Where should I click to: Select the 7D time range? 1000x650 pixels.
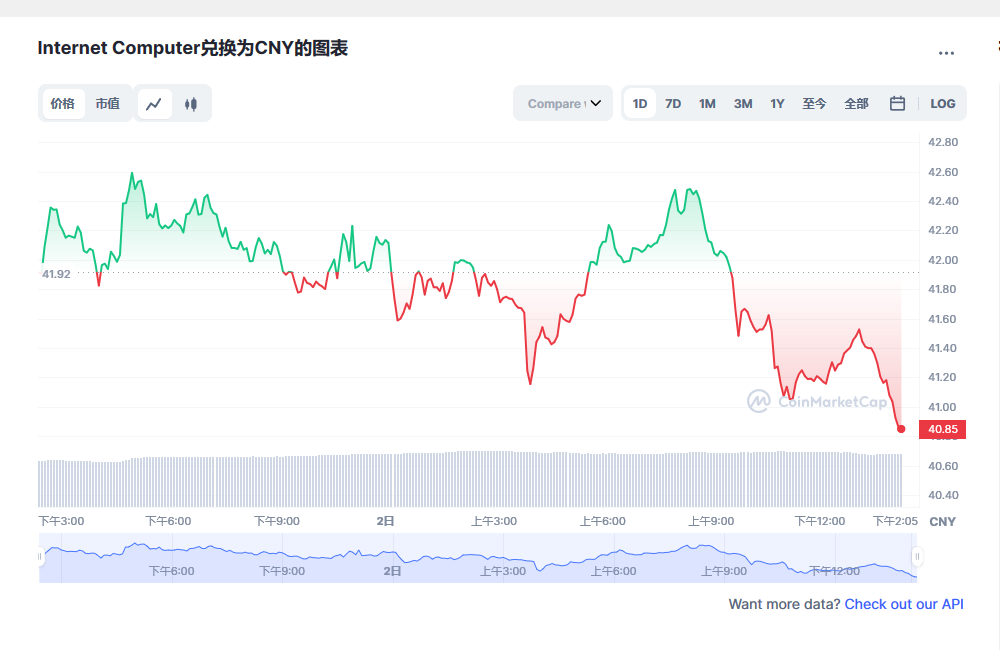tap(673, 103)
